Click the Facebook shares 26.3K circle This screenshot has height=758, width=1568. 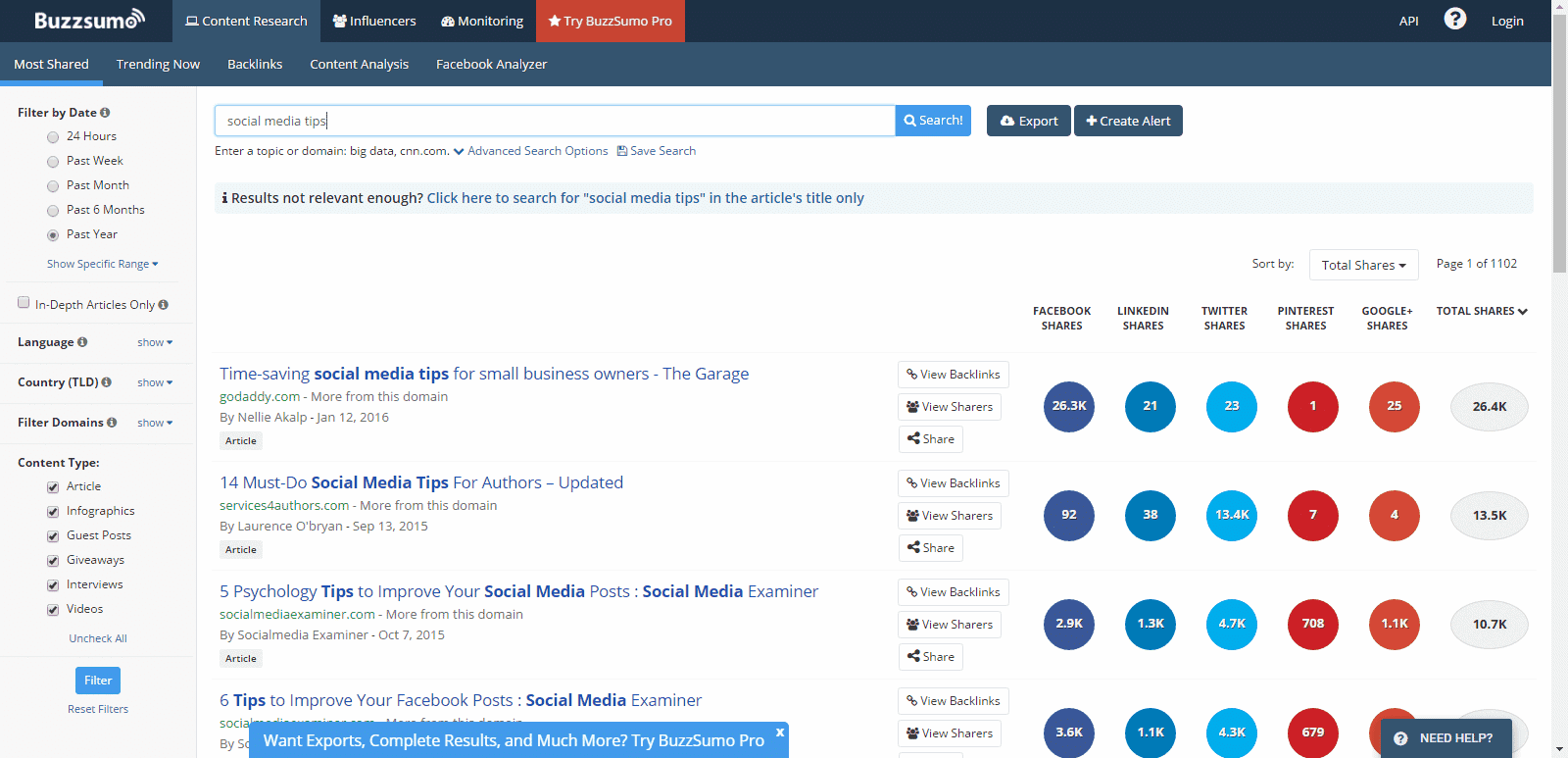(1068, 406)
